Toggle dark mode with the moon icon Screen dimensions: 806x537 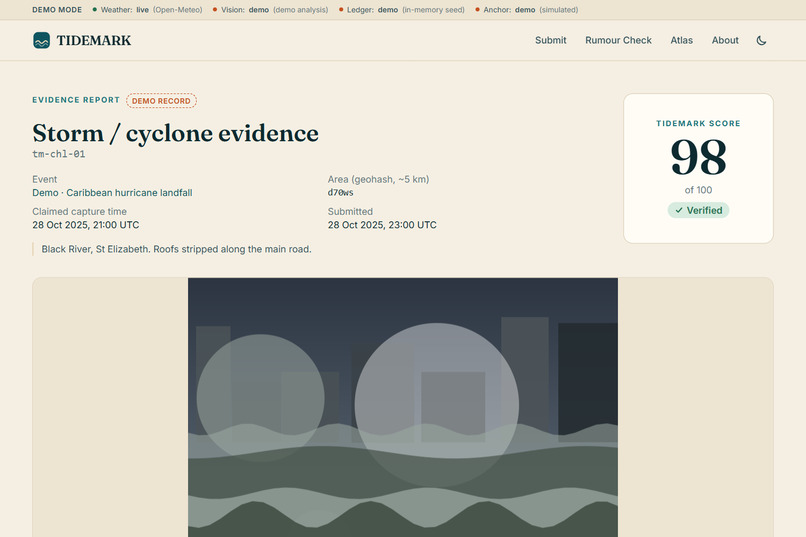(x=761, y=40)
